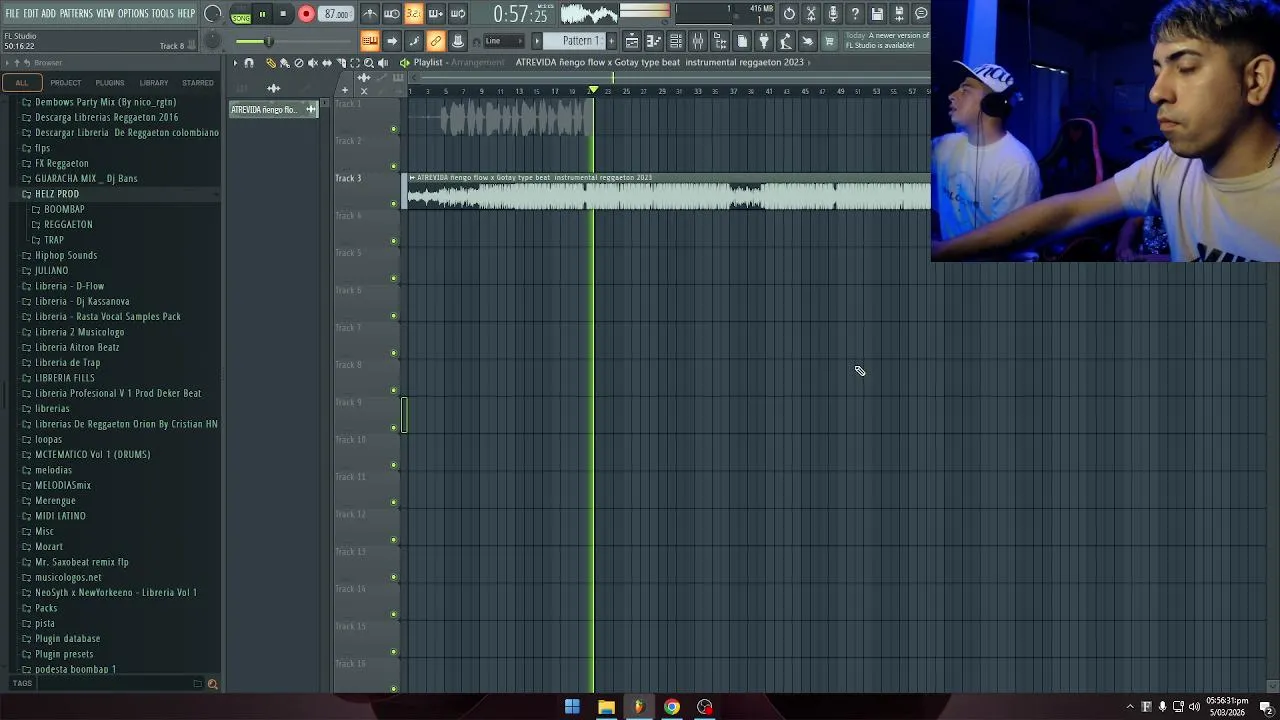Screen dimensions: 1280x720
Task: Mute Track 13 with its green dot
Action: tap(394, 577)
